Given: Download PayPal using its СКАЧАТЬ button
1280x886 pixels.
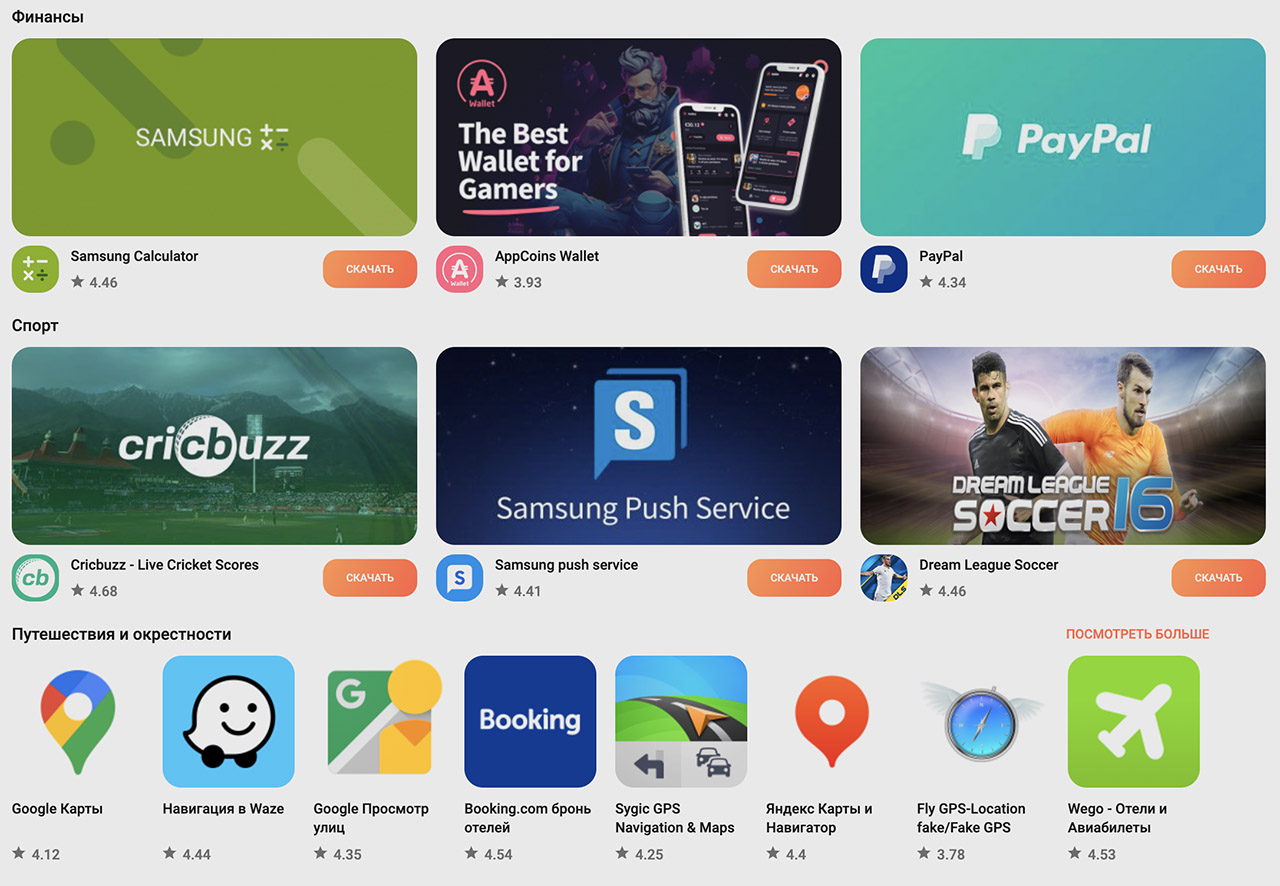Looking at the screenshot, I should click(1218, 269).
